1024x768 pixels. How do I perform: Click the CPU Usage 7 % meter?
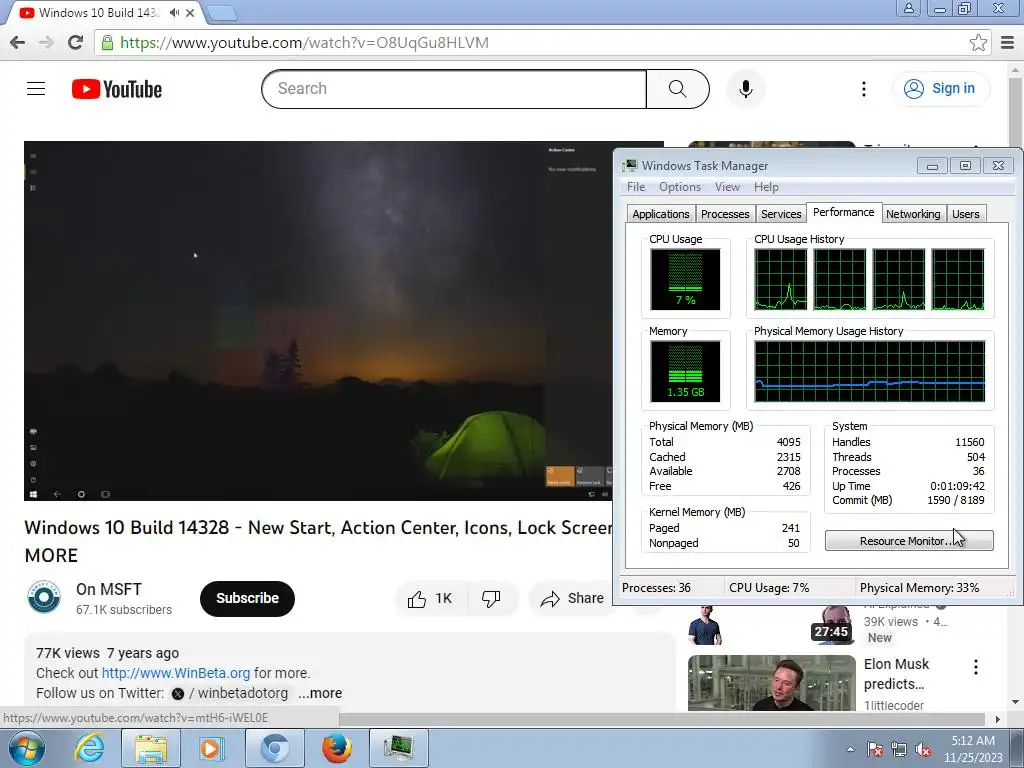coord(685,280)
